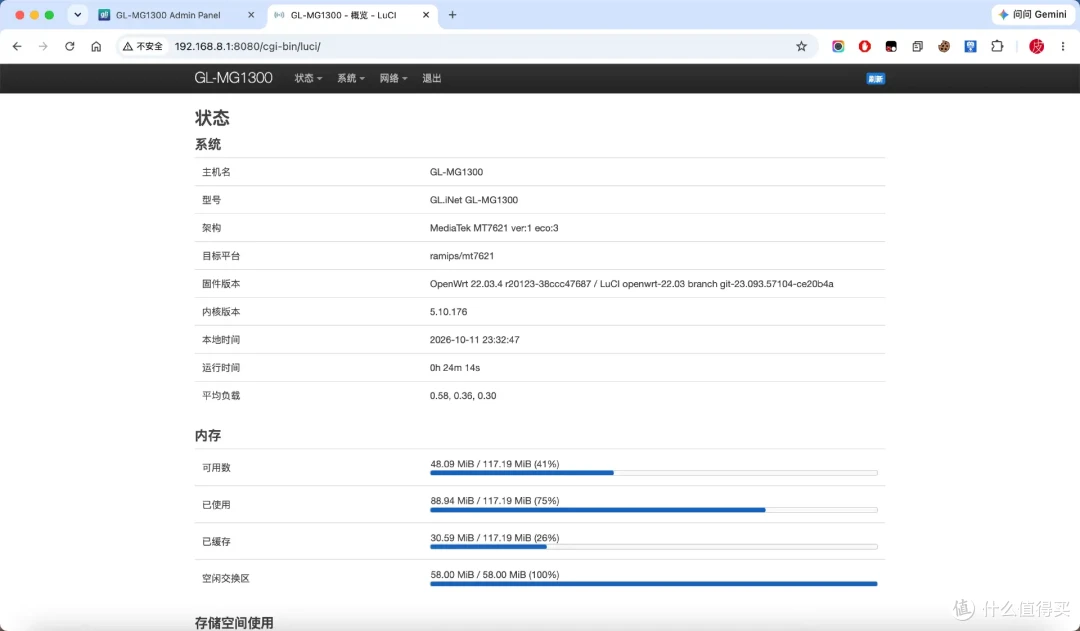
Task: Select the kernel version 5.10.176
Action: pos(448,311)
